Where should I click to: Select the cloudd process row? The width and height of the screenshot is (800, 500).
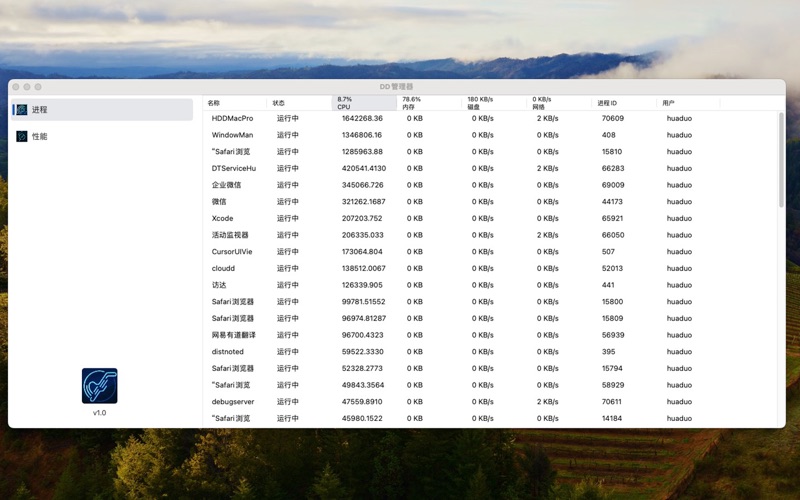pos(491,268)
